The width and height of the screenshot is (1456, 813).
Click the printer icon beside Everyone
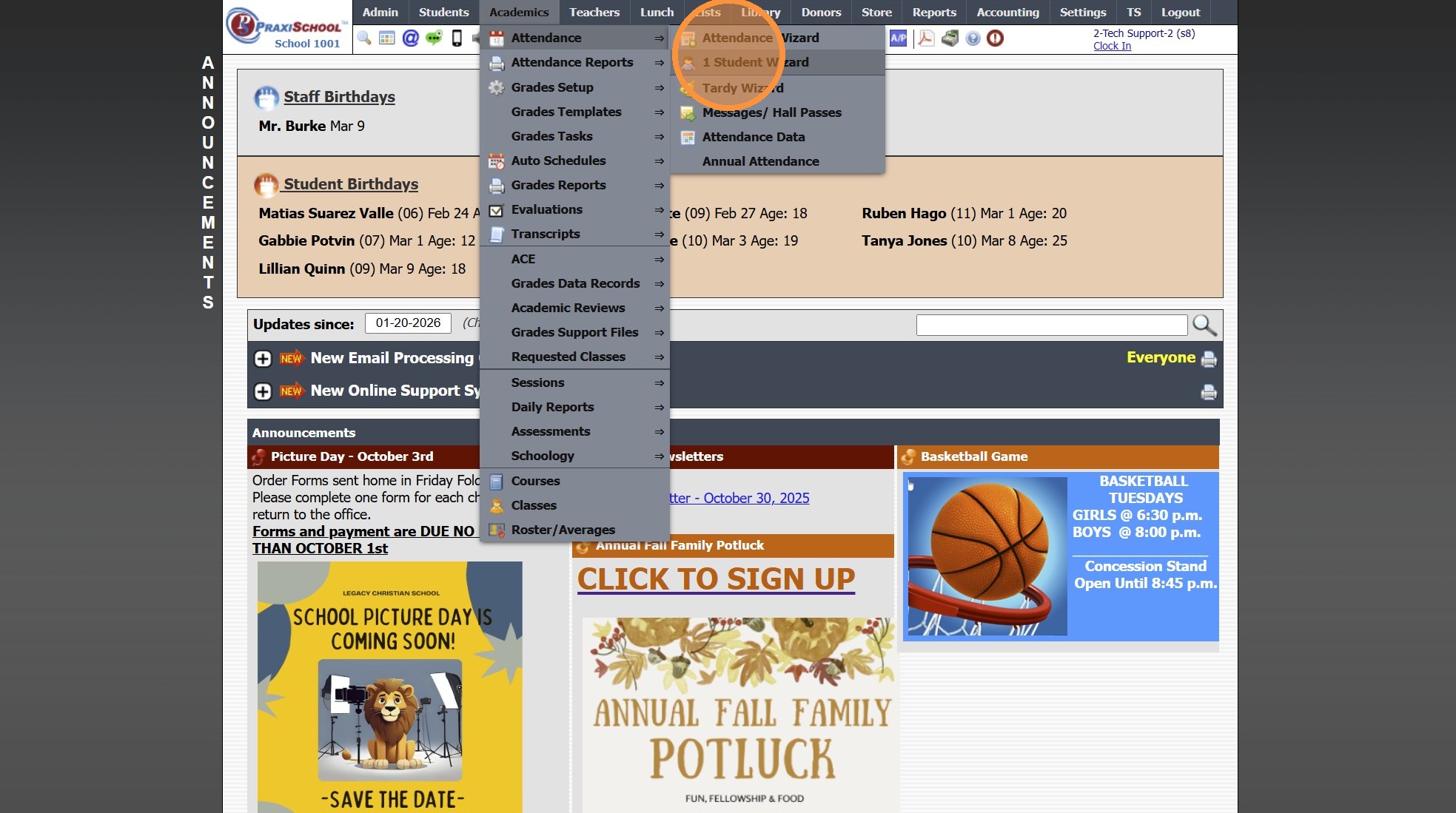pos(1209,360)
